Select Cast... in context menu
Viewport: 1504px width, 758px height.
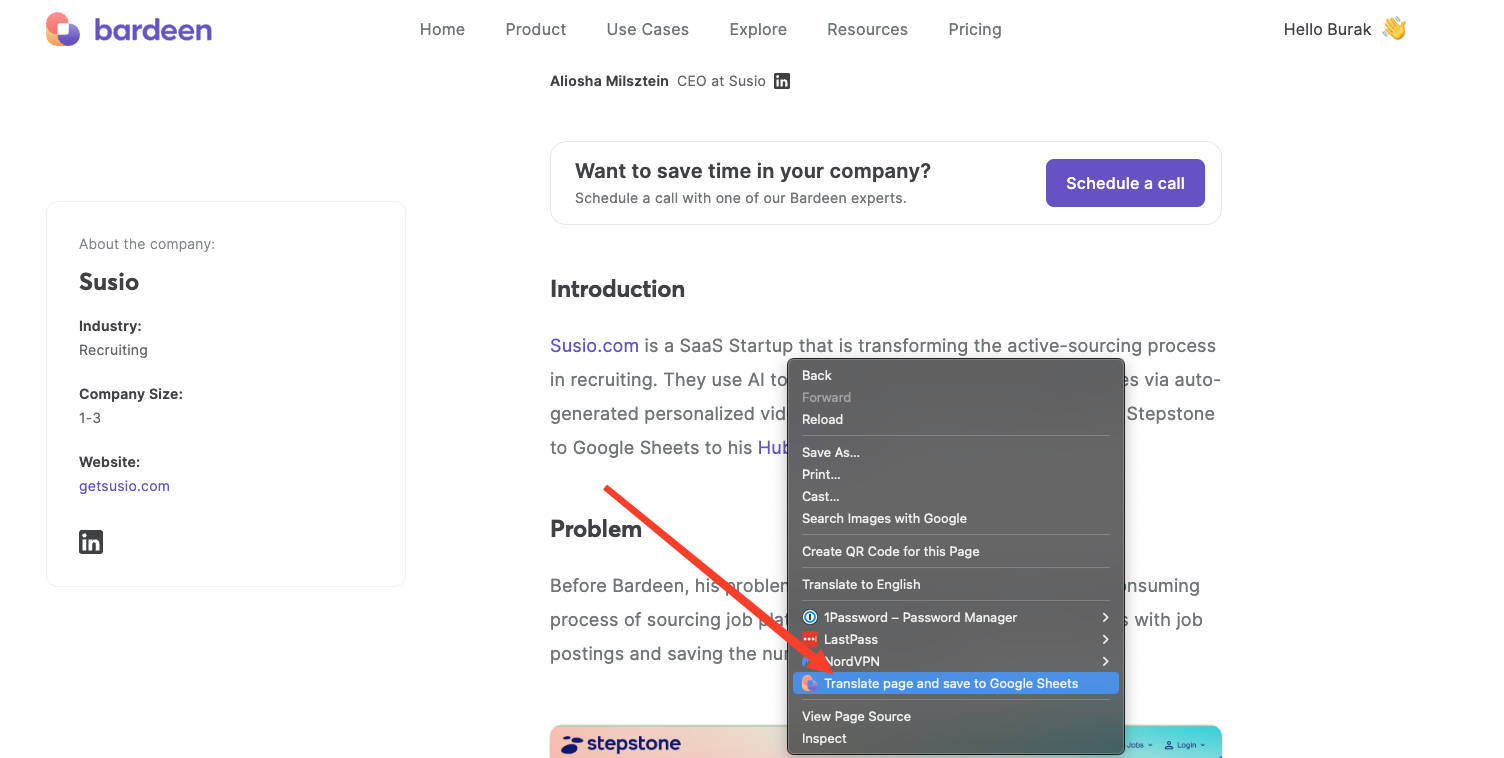[x=956, y=497]
